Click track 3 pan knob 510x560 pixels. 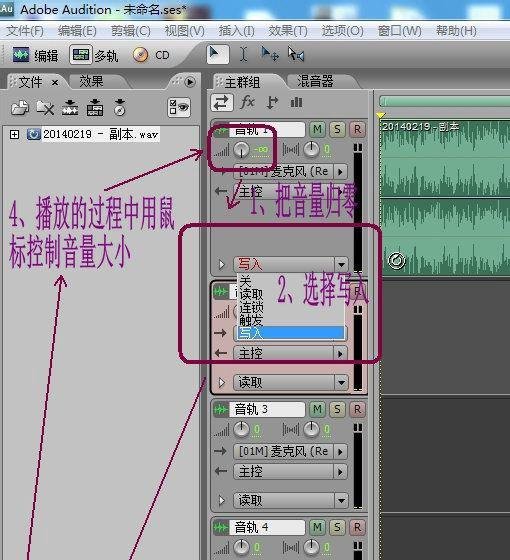(x=311, y=429)
